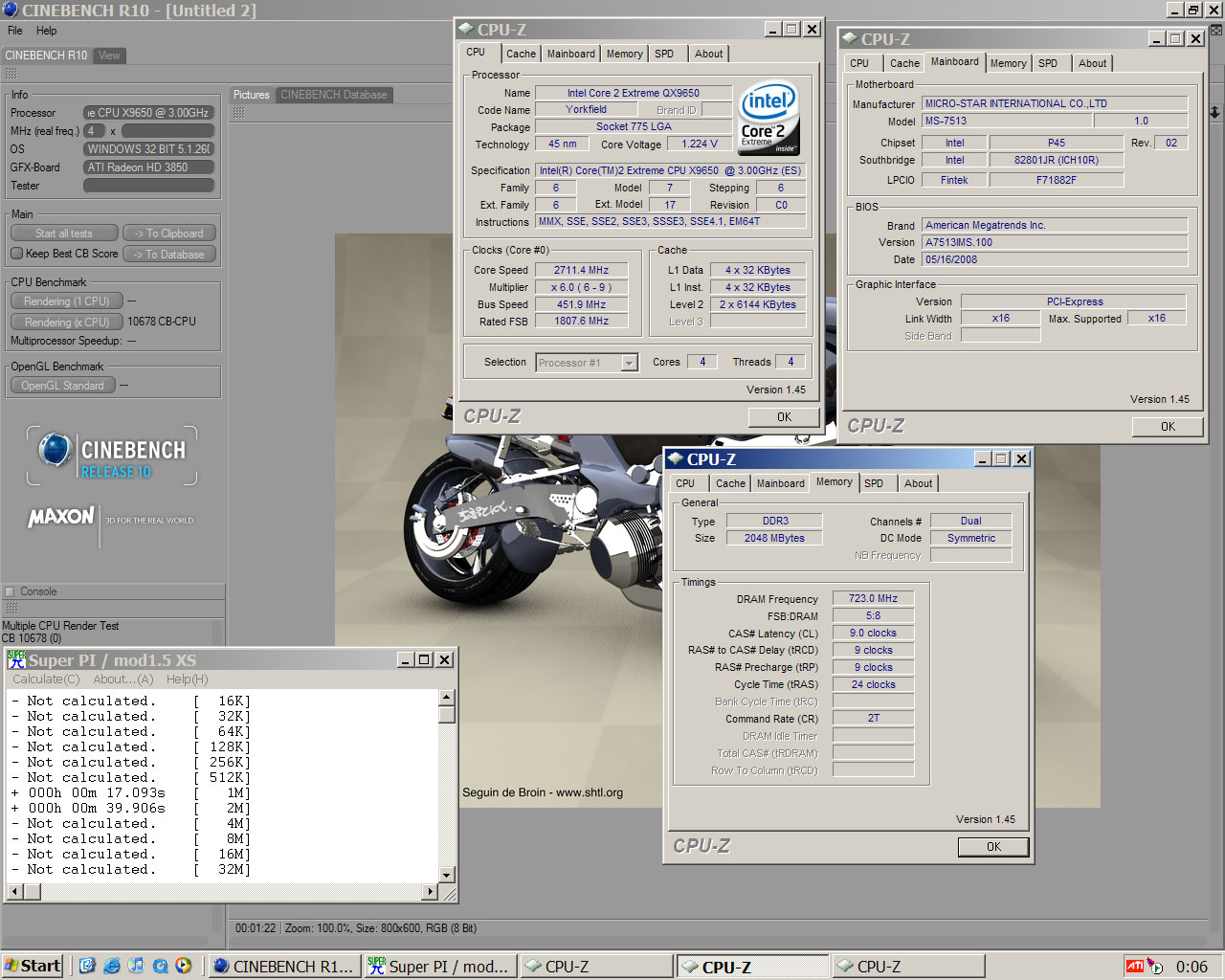
Task: Open the Mainboard tab in the memory timings CPU-Z window
Action: pos(780,483)
